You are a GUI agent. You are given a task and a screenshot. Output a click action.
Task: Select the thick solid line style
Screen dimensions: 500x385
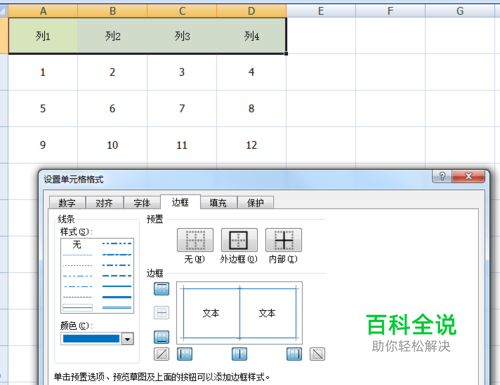pos(117,297)
